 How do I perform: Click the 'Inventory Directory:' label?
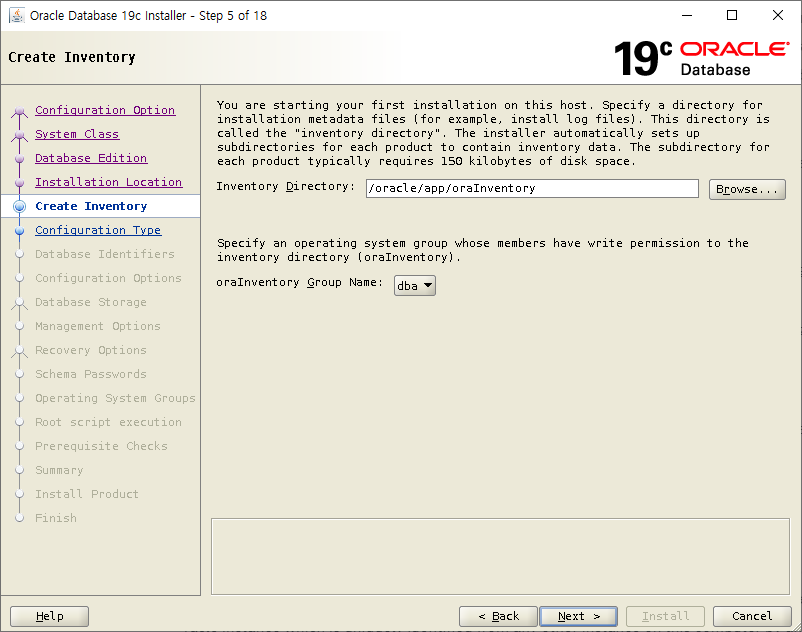pos(285,186)
